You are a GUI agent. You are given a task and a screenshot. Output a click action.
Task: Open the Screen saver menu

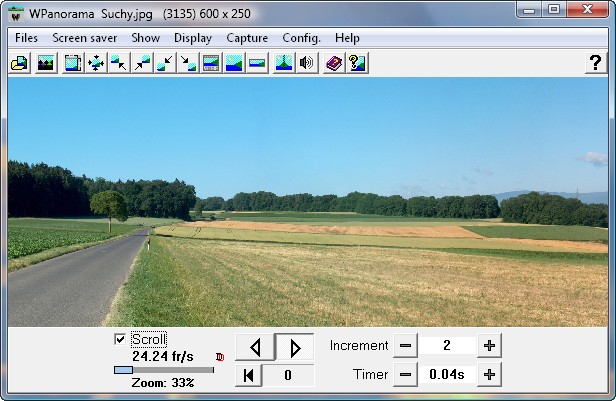click(x=84, y=38)
